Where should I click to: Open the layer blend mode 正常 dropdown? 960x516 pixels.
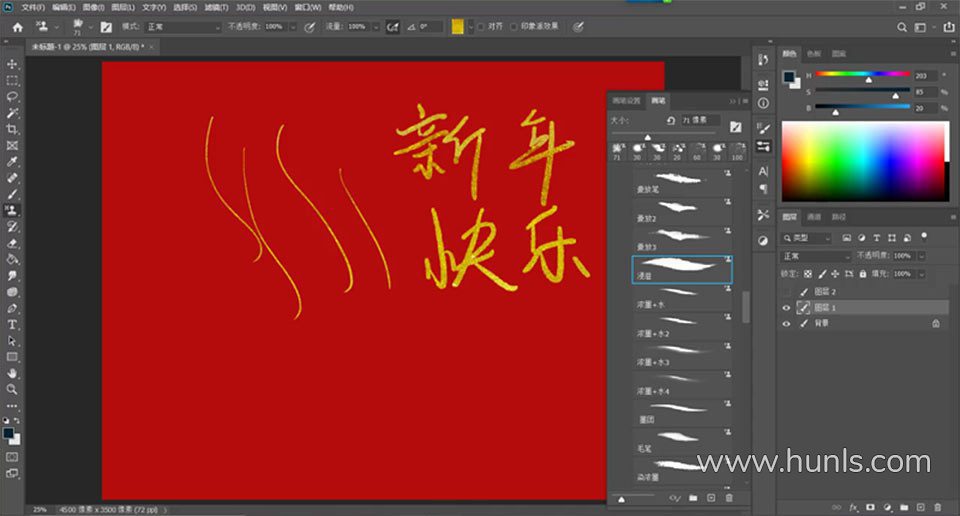point(816,256)
